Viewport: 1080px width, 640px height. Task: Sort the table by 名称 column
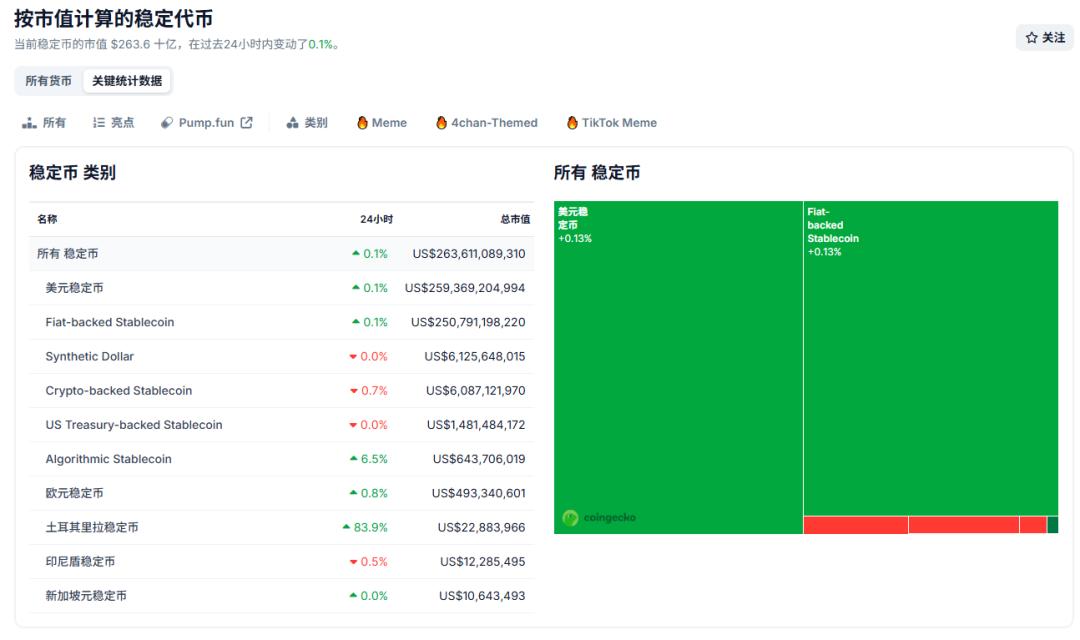coord(47,219)
